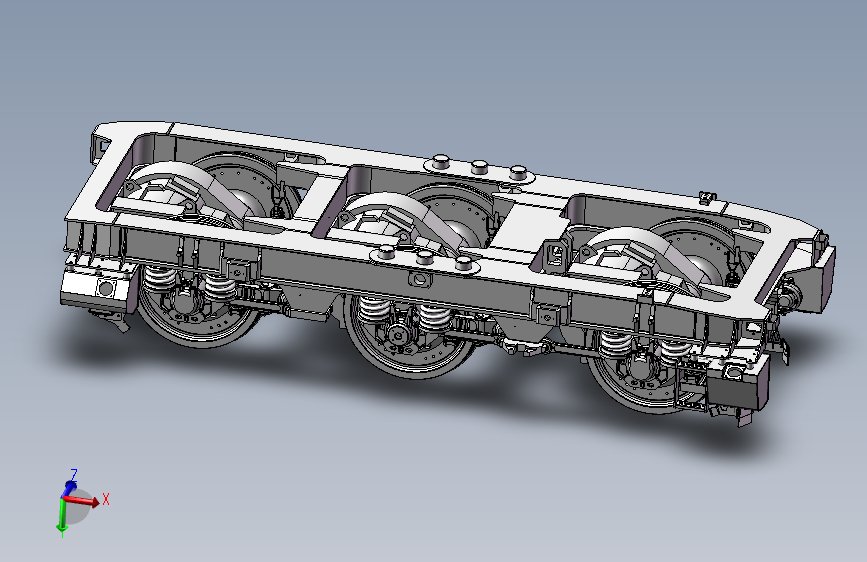
Task: Click the green Y axis arrow on the triad
Action: (x=61, y=516)
